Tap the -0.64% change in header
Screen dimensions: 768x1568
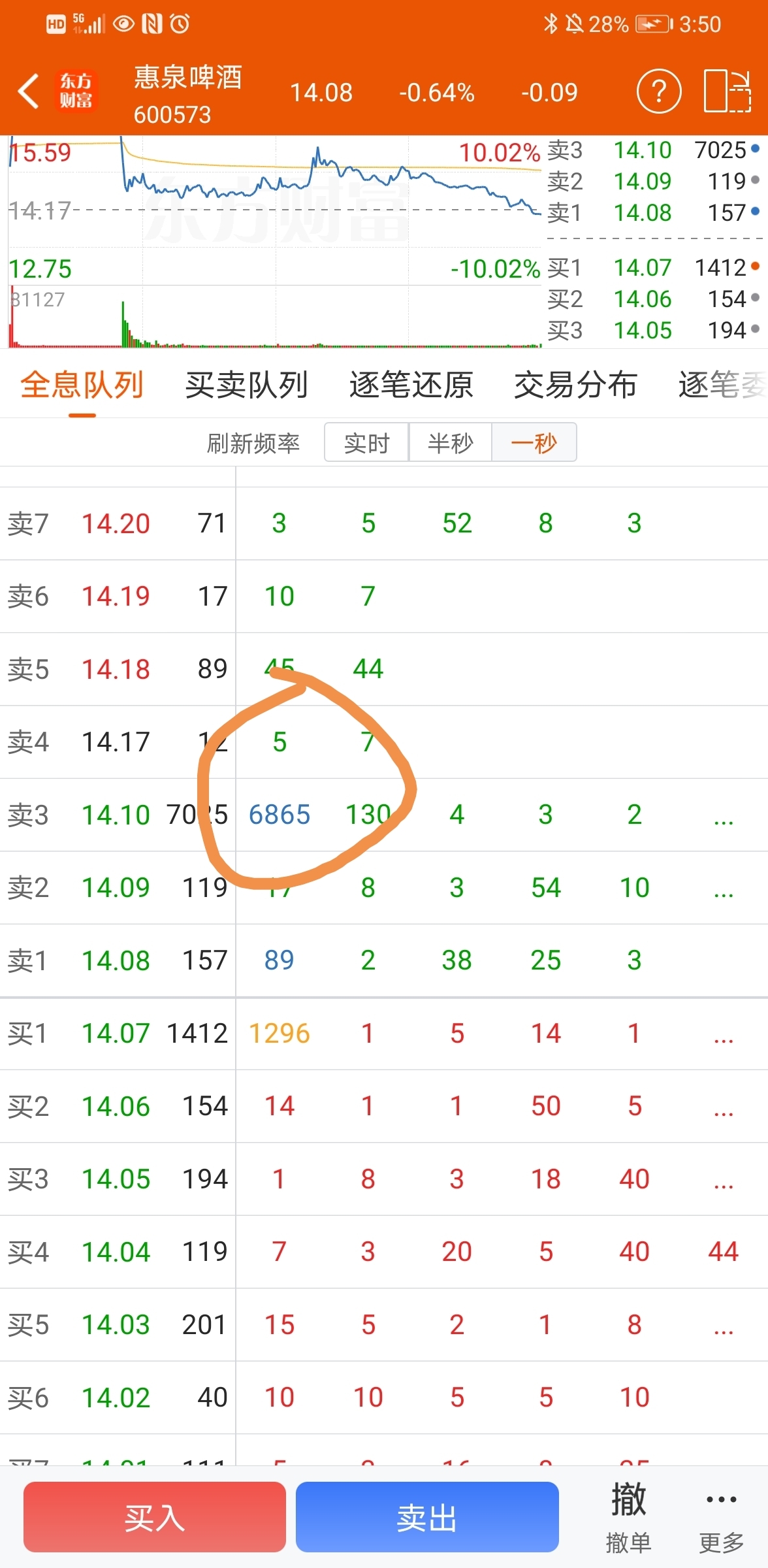(x=436, y=92)
